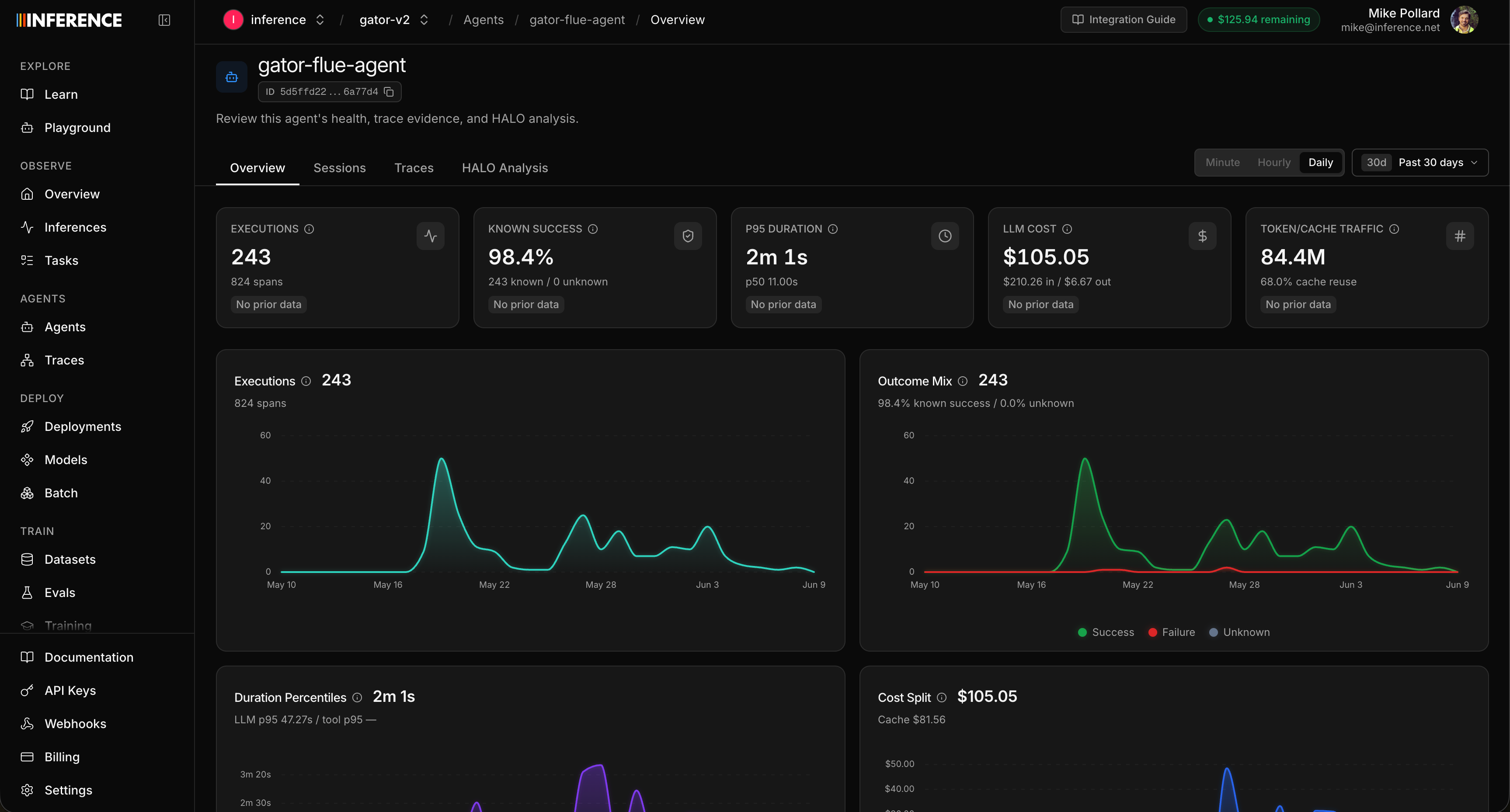Viewport: 1510px width, 812px height.
Task: Click the hash icon in Token/Cache card
Action: [x=1460, y=236]
